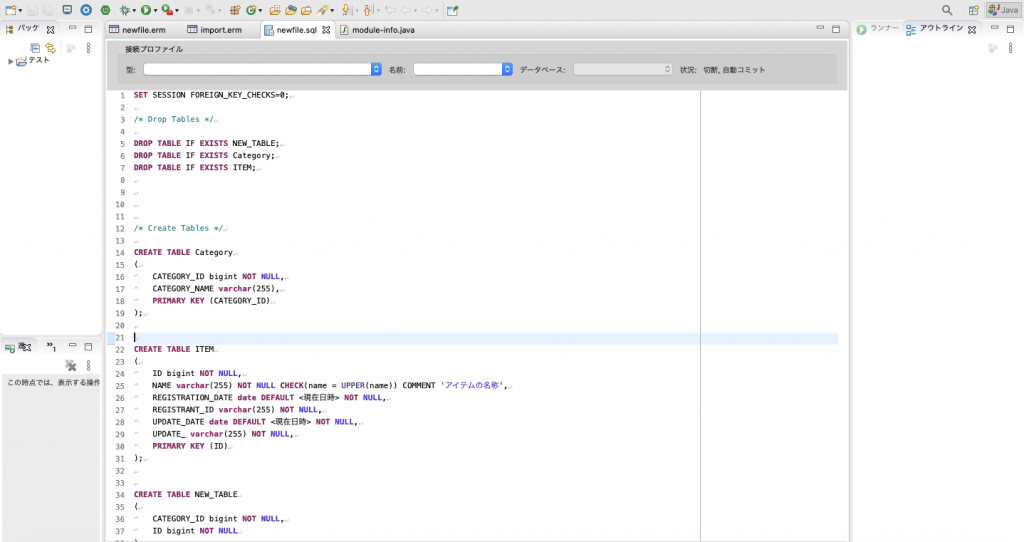1024x542 pixels.
Task: Toggle Link with Editor in package explorer
Action: [x=49, y=47]
